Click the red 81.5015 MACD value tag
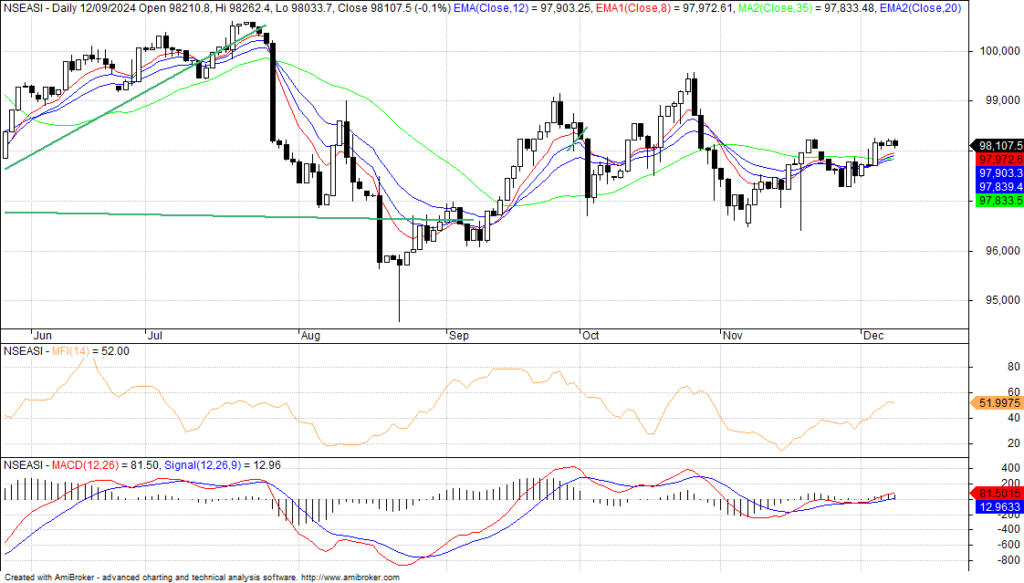Screen dimensions: 1024x583 pos(997,493)
